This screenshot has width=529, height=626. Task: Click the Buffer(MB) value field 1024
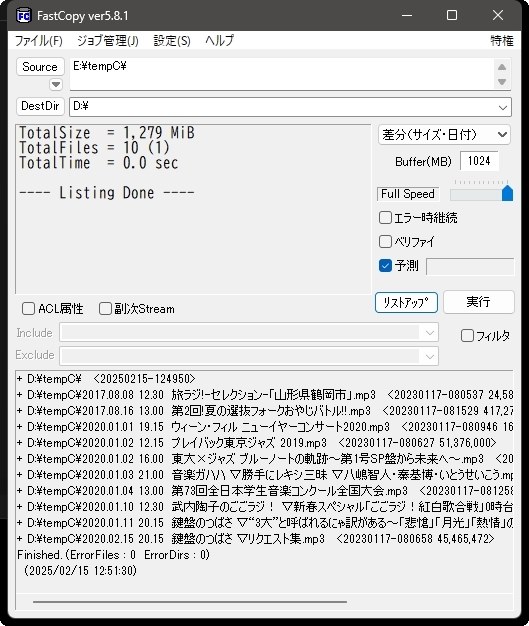(x=479, y=161)
